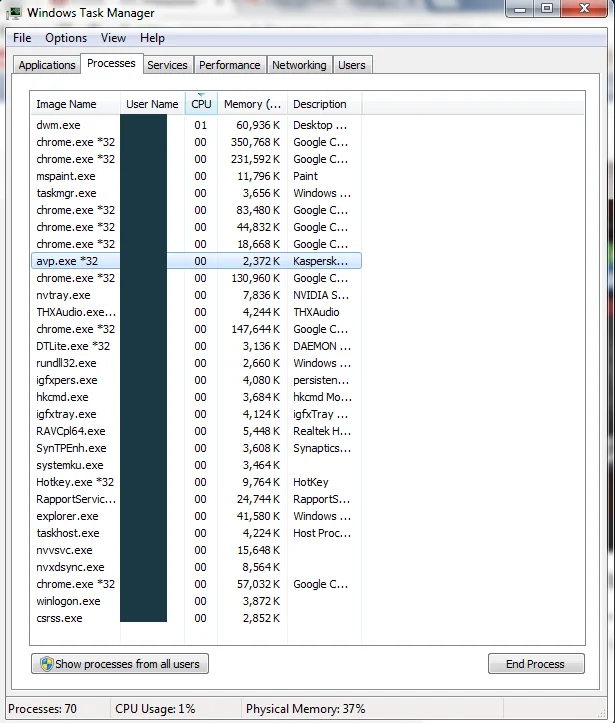Open the Help menu

pyautogui.click(x=152, y=38)
